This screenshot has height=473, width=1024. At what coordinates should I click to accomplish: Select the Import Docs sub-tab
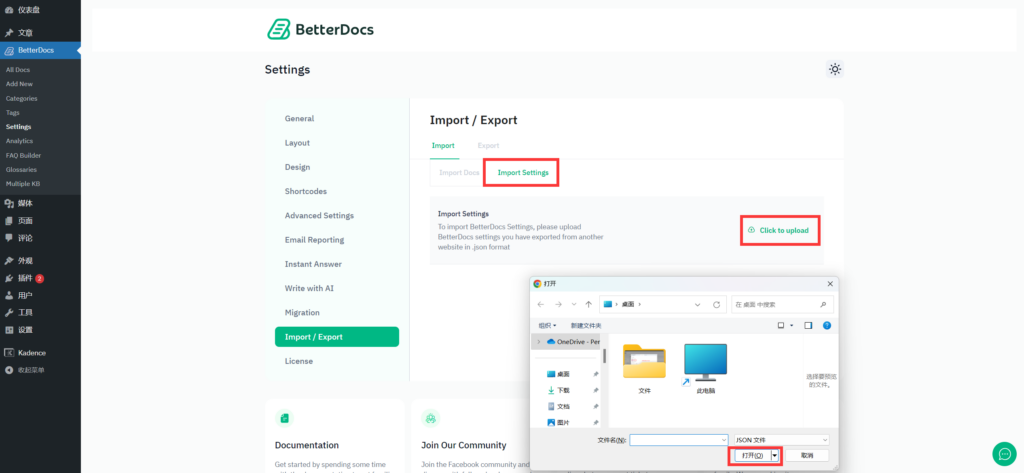459,172
